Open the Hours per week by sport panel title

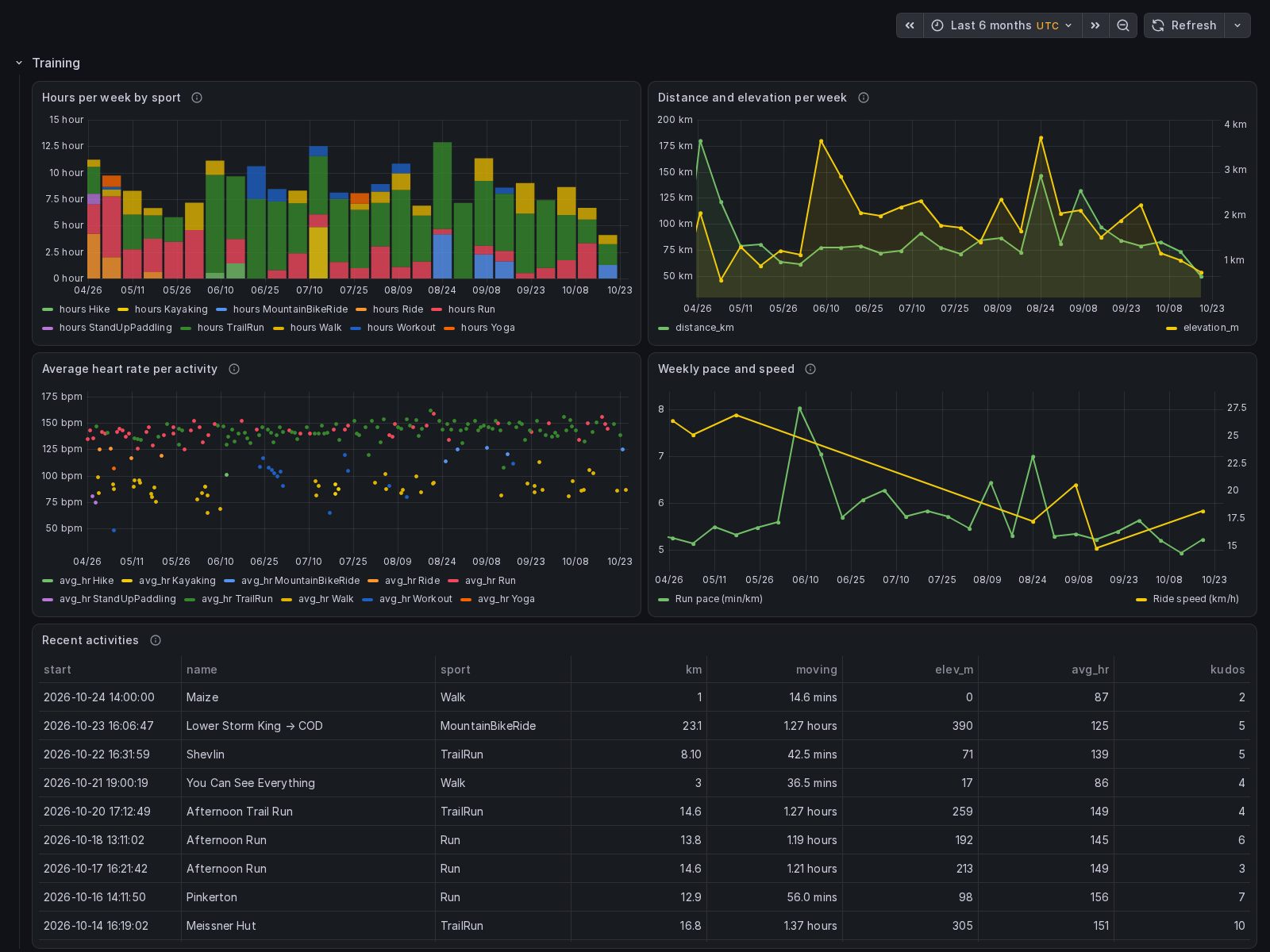(x=111, y=98)
